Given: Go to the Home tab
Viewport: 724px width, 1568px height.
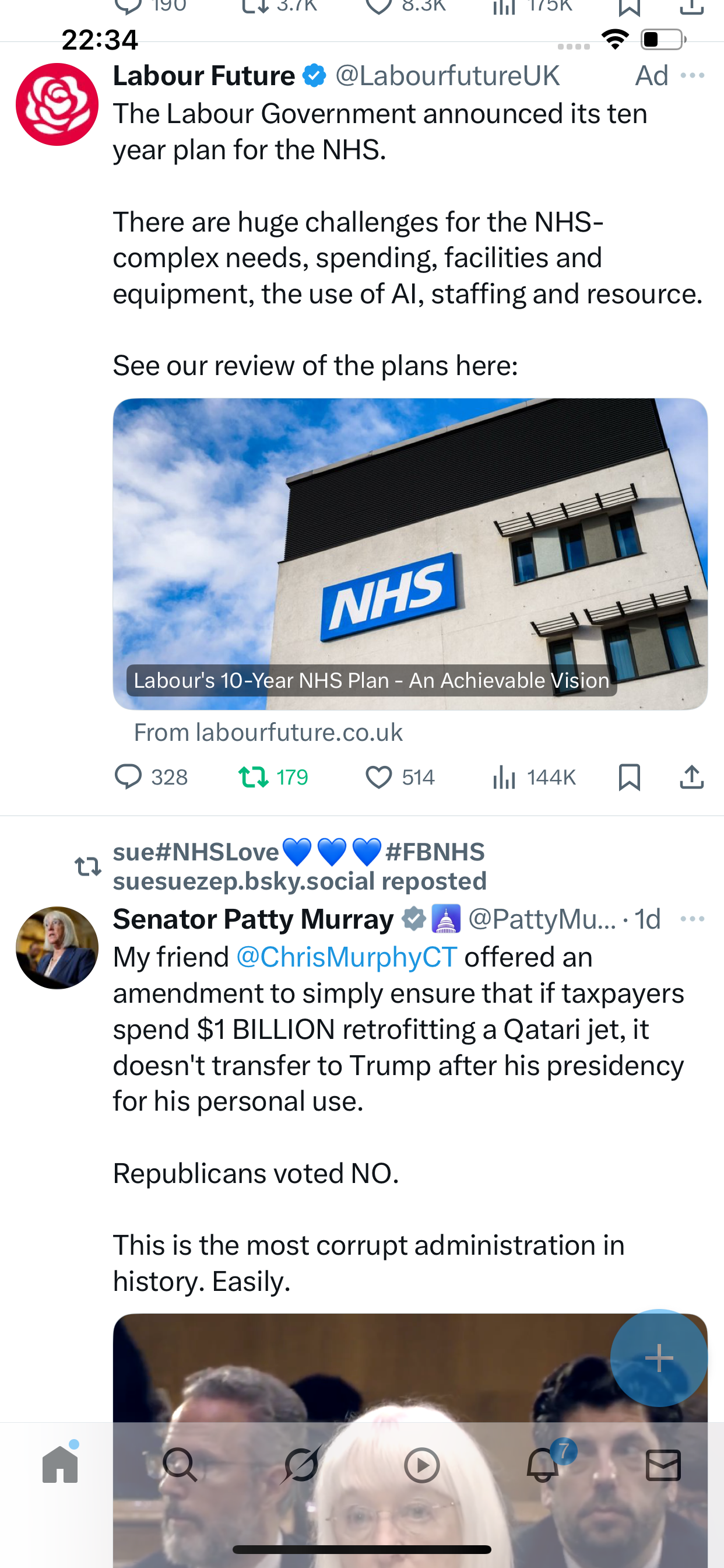Looking at the screenshot, I should point(60,1465).
